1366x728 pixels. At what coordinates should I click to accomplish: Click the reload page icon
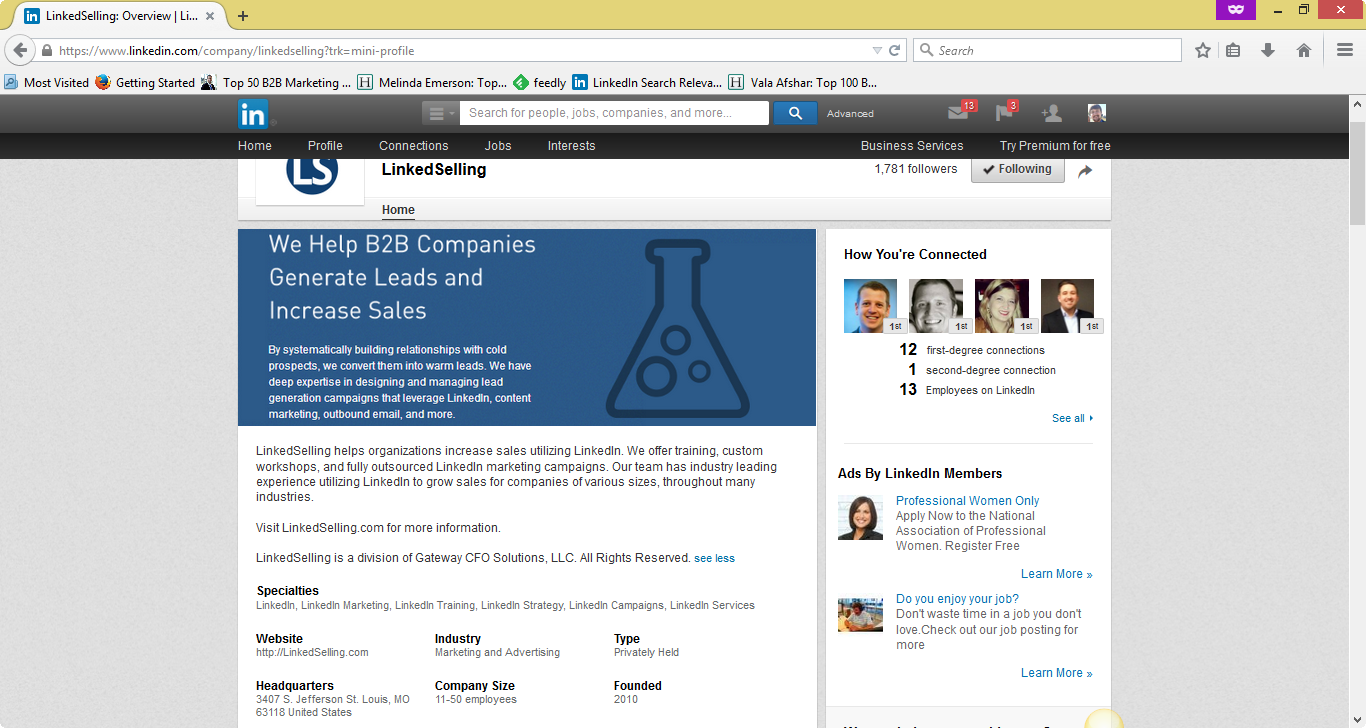[895, 50]
